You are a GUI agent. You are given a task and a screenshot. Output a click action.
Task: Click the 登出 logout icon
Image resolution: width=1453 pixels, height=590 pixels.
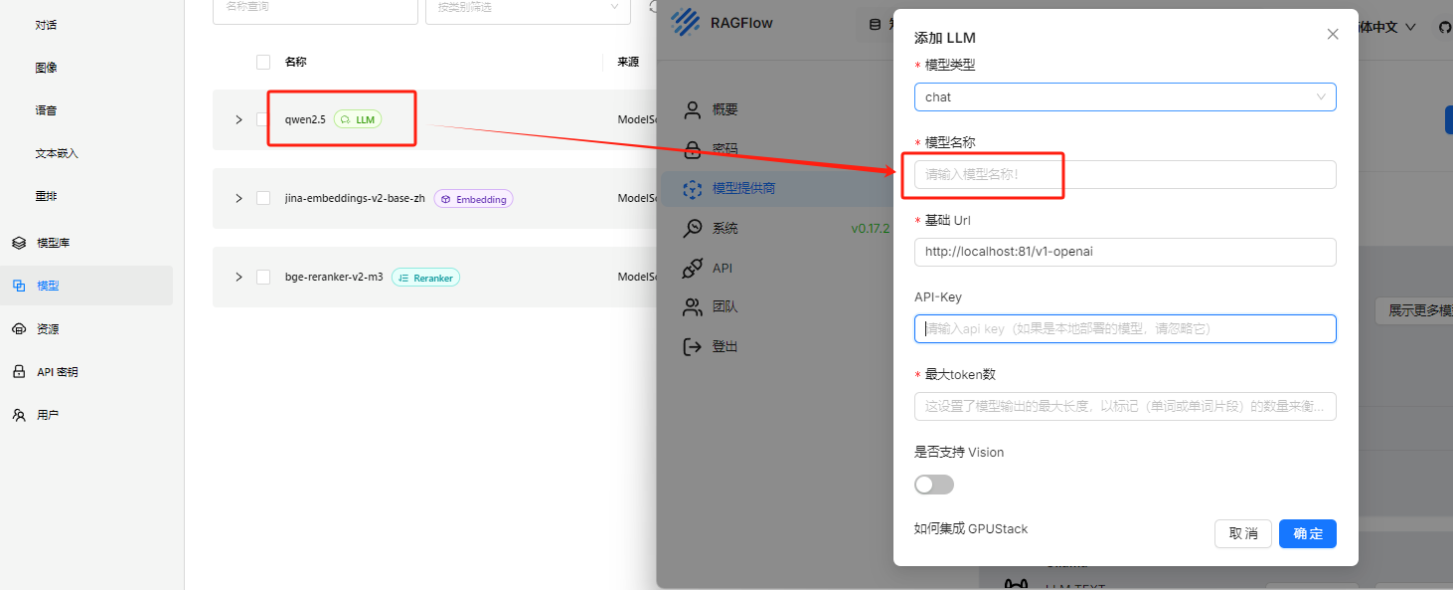pyautogui.click(x=692, y=347)
